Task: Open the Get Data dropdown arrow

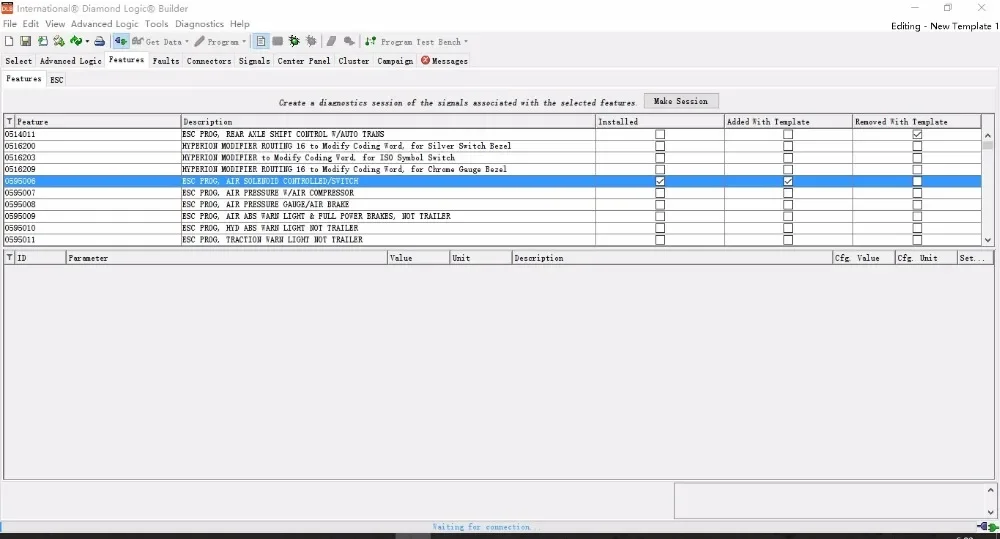Action: point(187,42)
